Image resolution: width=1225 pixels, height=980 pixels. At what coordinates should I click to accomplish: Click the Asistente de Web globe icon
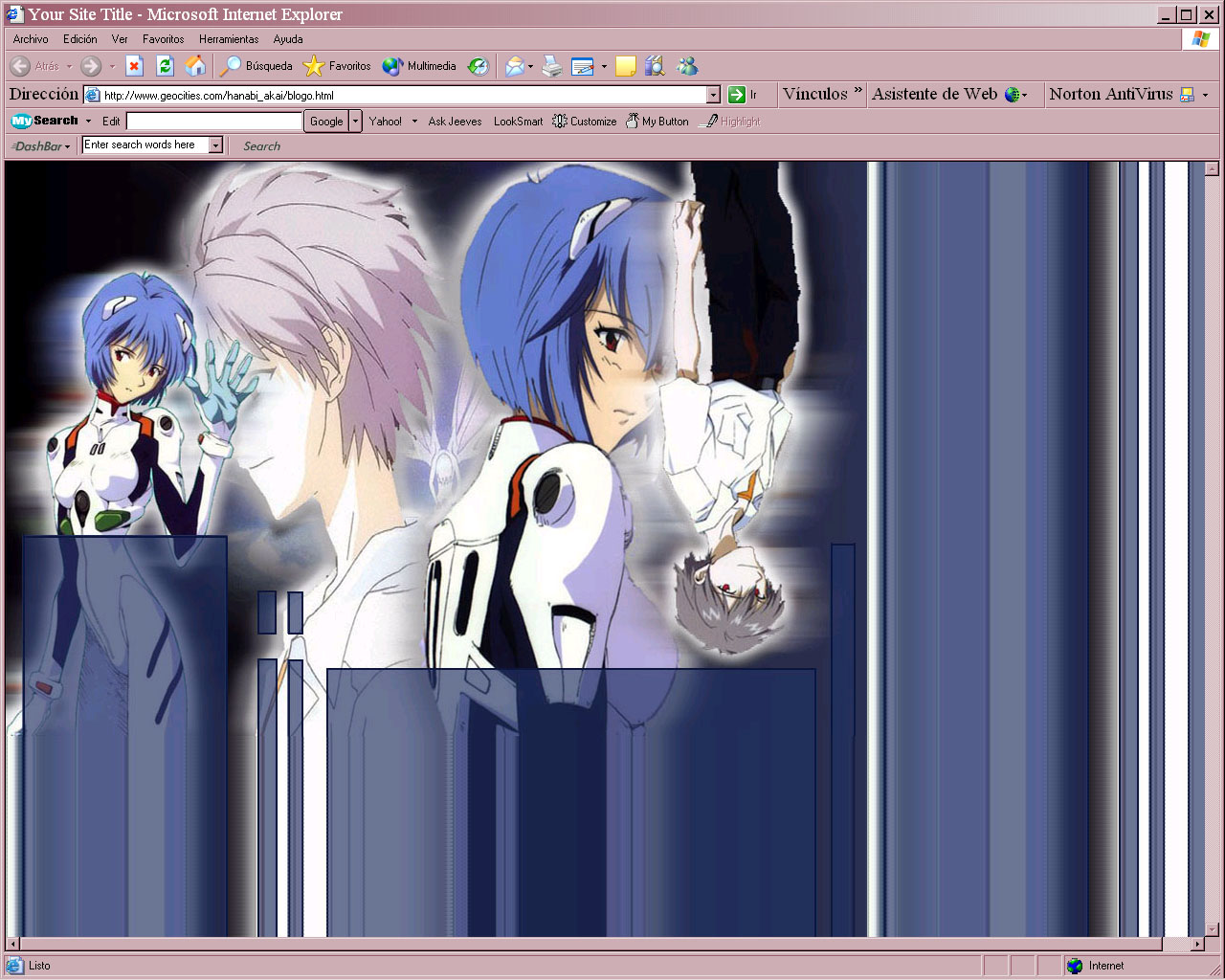pyautogui.click(x=1012, y=95)
